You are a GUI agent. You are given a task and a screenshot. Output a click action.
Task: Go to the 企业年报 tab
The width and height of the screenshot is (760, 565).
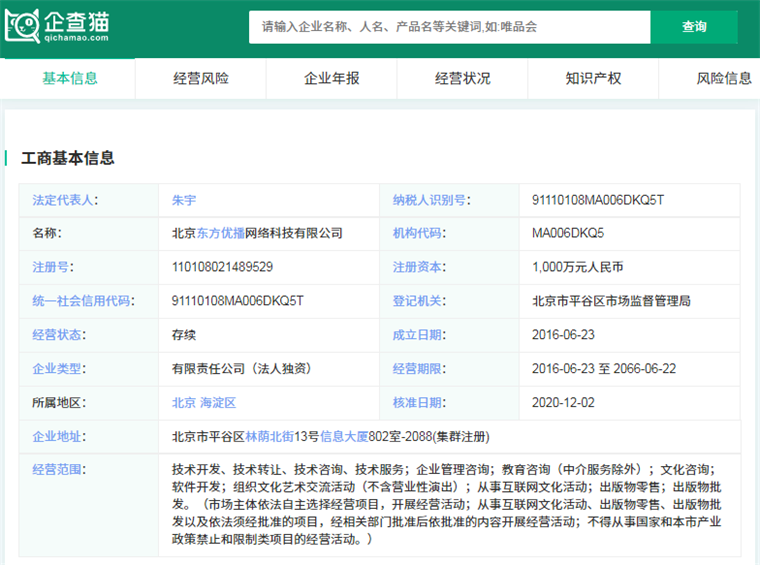tap(332, 78)
